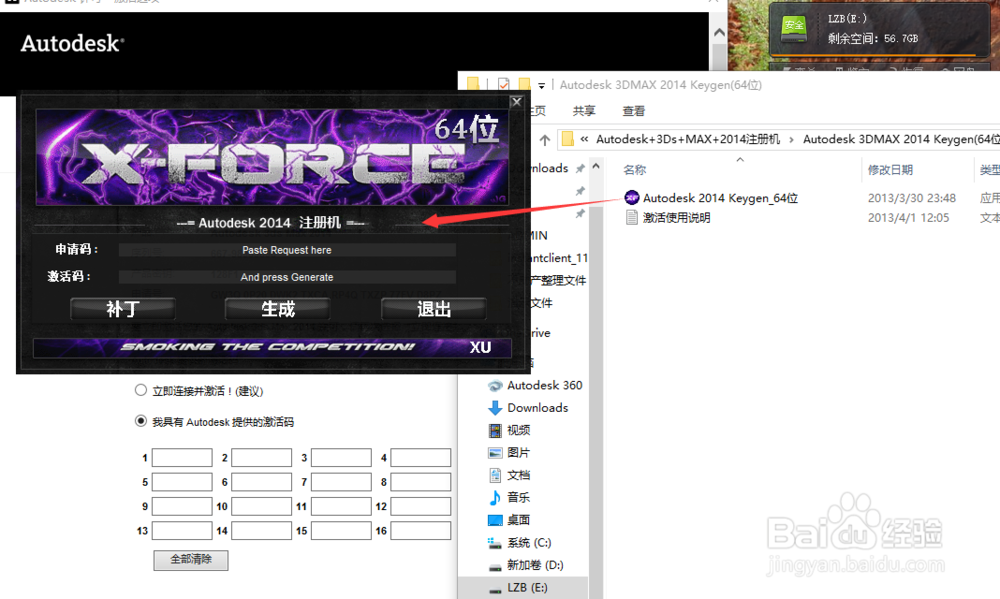This screenshot has width=1000, height=599.
Task: Click activation code box number 9
Action: click(x=182, y=506)
